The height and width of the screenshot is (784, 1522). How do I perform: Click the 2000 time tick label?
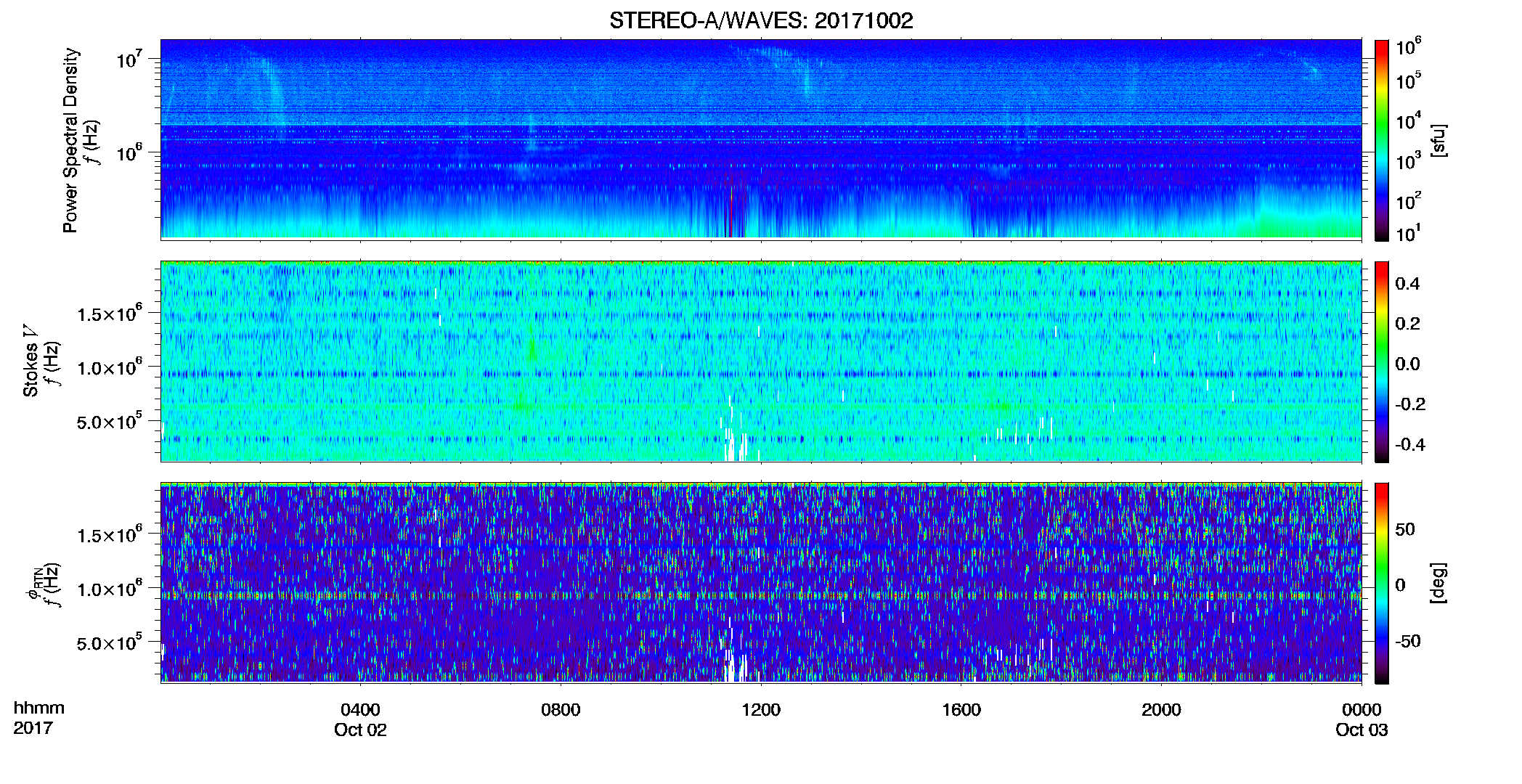pos(1161,710)
